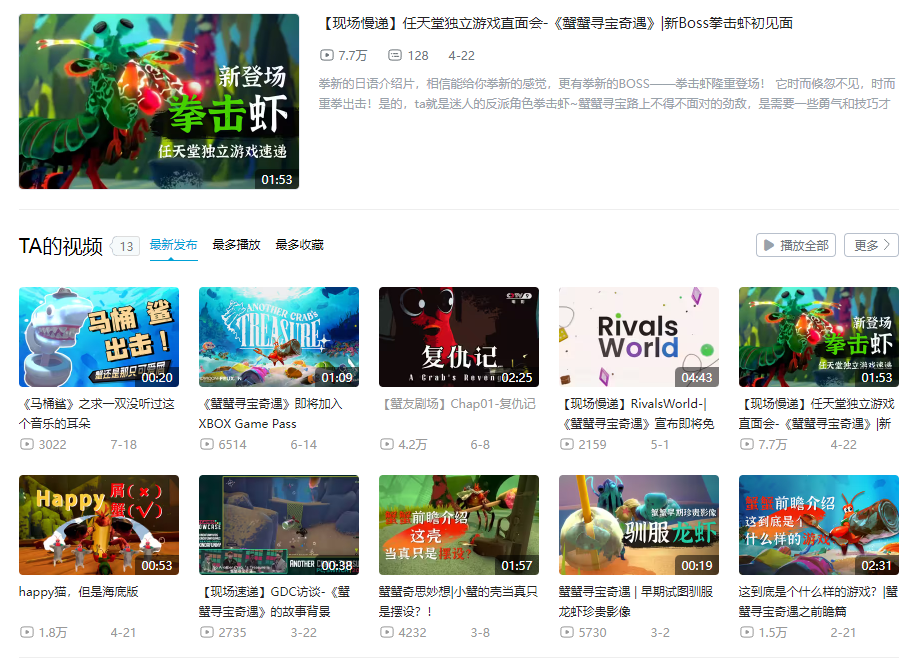Click the upload date 3-22
Viewport: 916px width, 660px height.
pyautogui.click(x=304, y=633)
